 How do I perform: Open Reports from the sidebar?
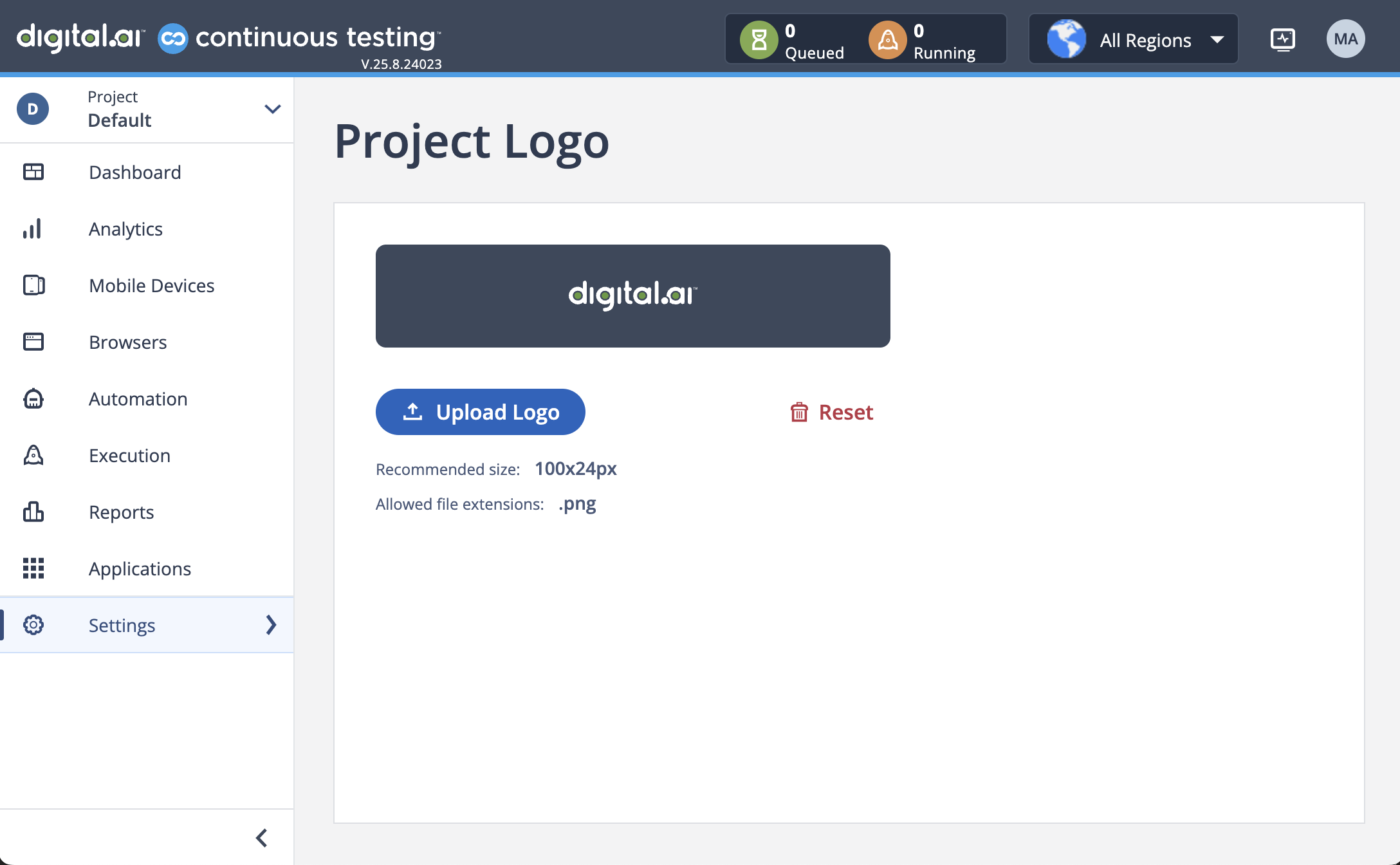pyautogui.click(x=147, y=512)
